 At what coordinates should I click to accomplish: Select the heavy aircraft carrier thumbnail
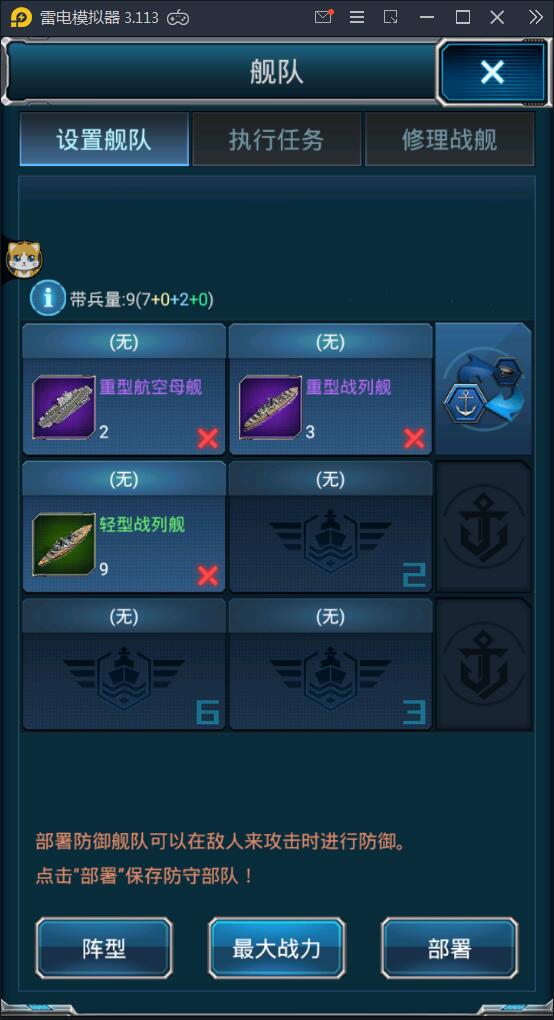pyautogui.click(x=64, y=406)
